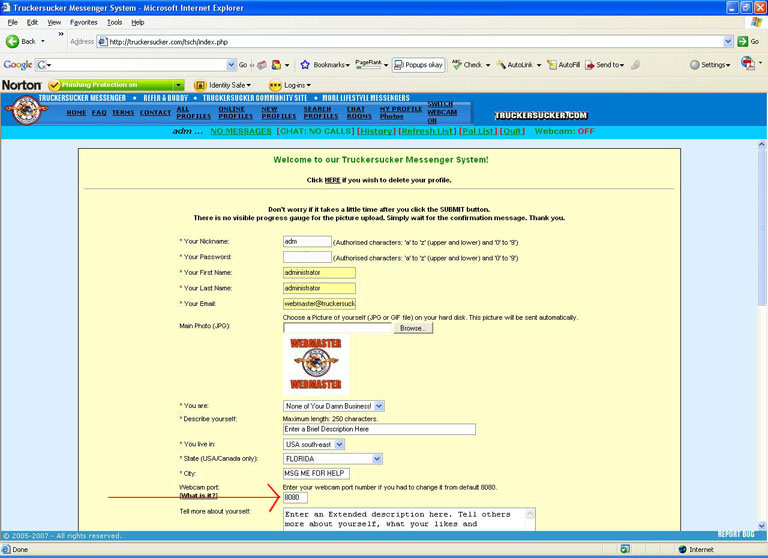Image resolution: width=768 pixels, height=558 pixels.
Task: Open ALL PROFILES link
Action: click(193, 113)
